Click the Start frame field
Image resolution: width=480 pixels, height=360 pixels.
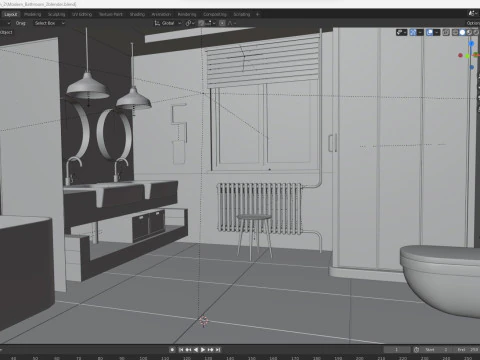[x=437, y=350]
